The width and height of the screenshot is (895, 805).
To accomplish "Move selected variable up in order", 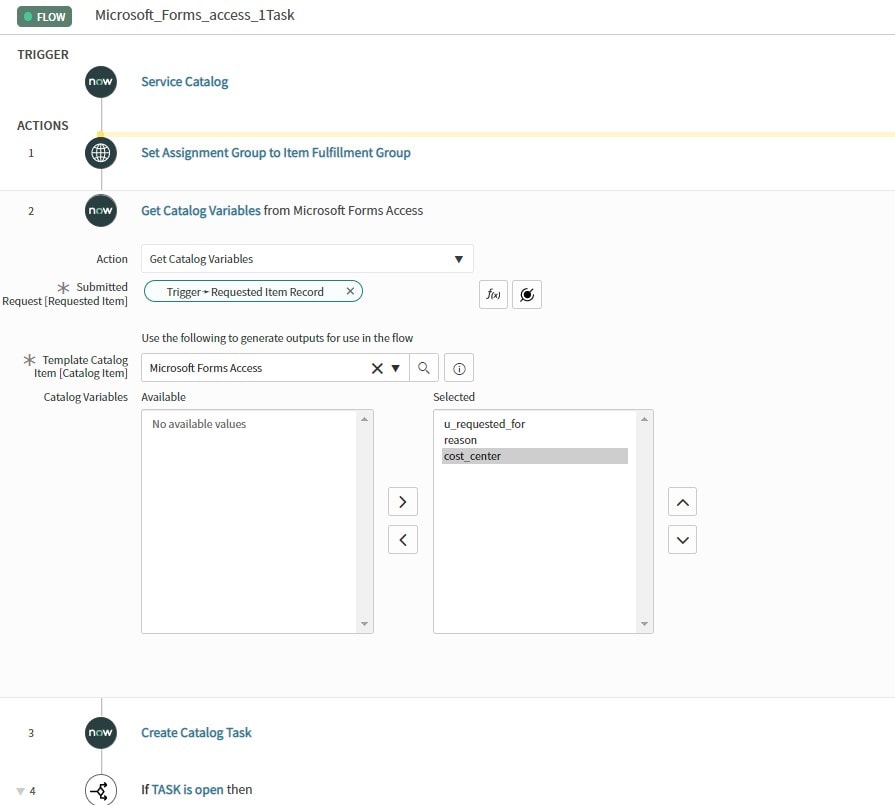I will coord(683,502).
